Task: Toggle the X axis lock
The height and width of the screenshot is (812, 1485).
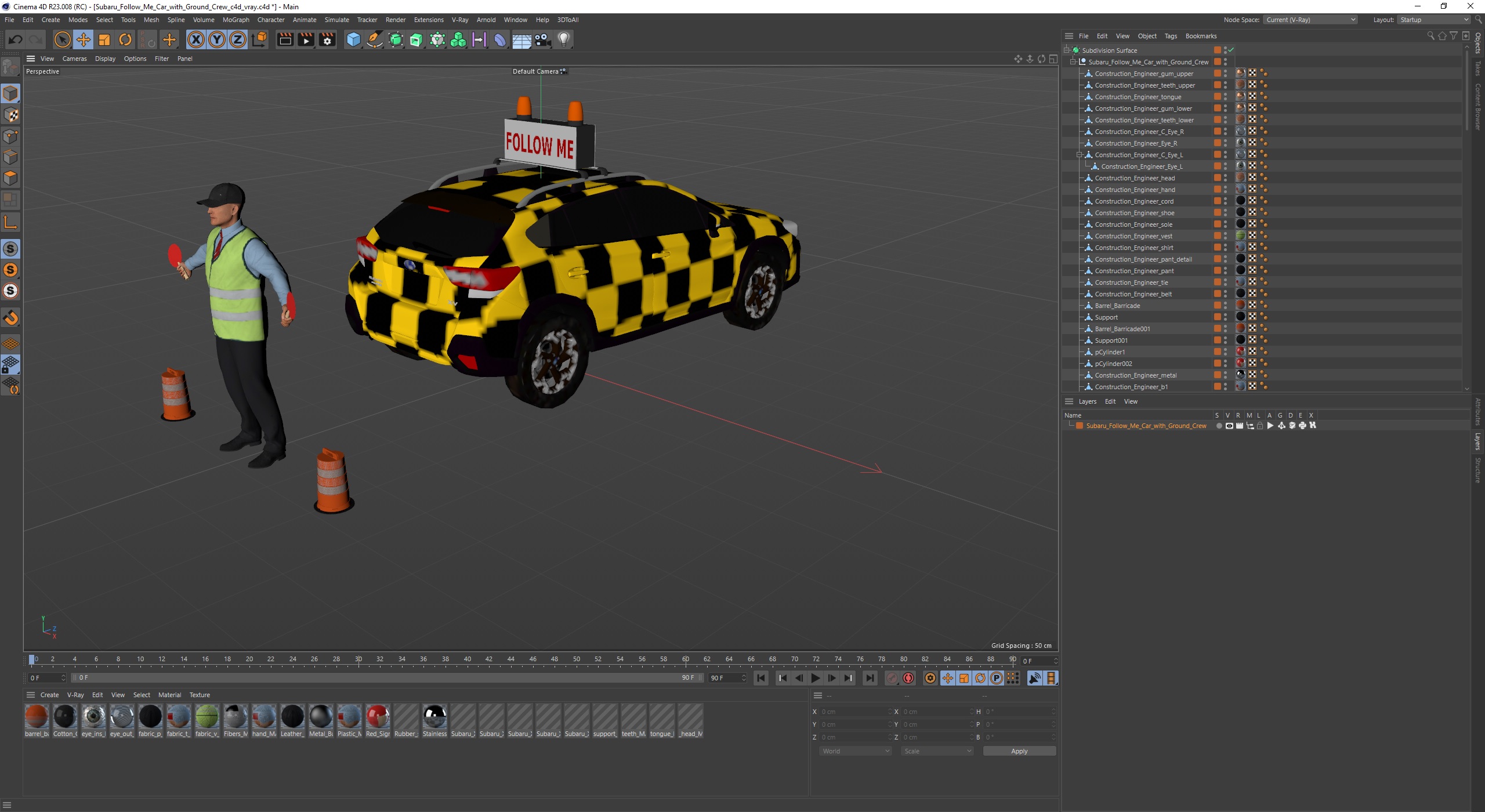Action: (196, 39)
